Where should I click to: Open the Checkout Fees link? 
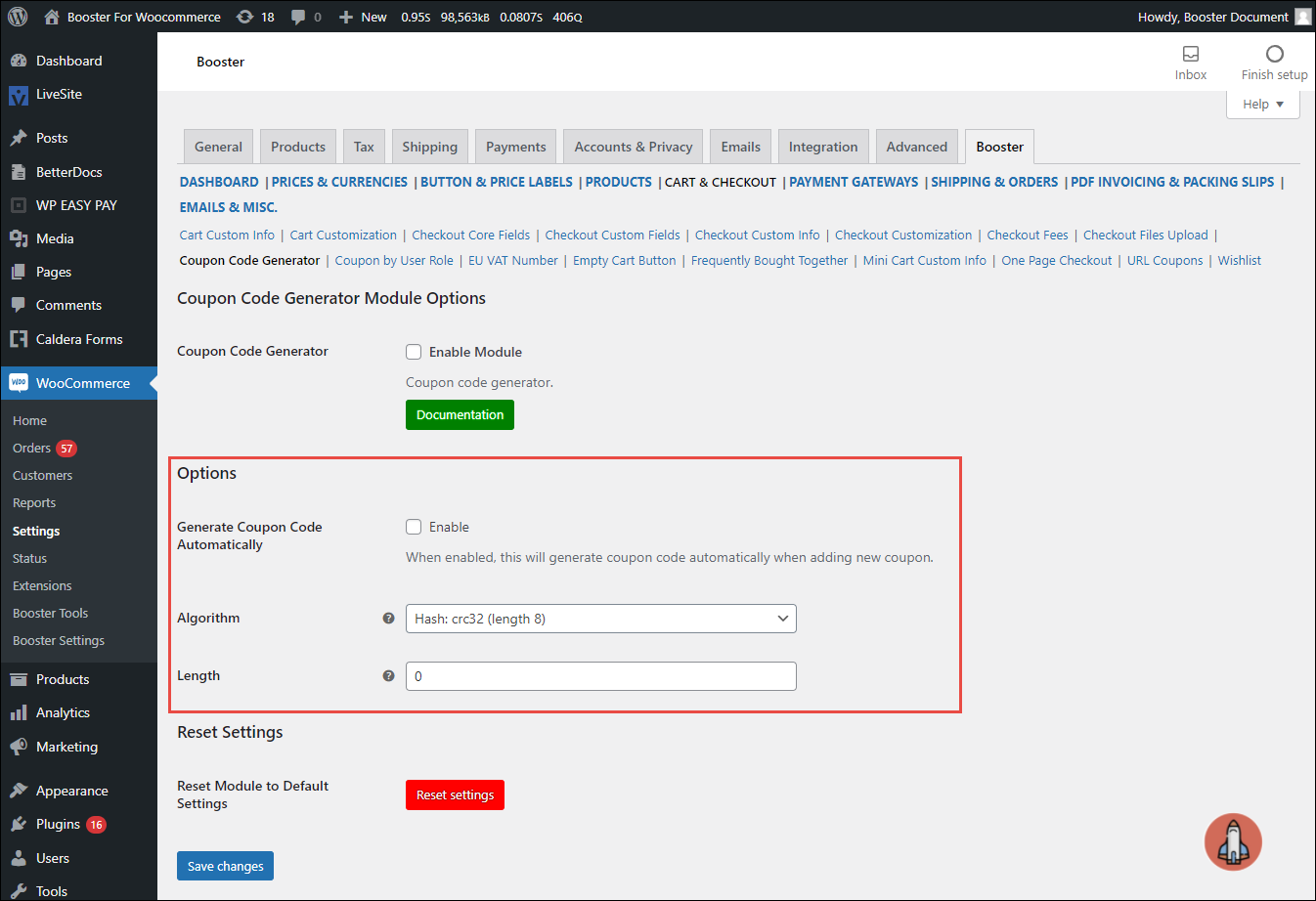1028,236
